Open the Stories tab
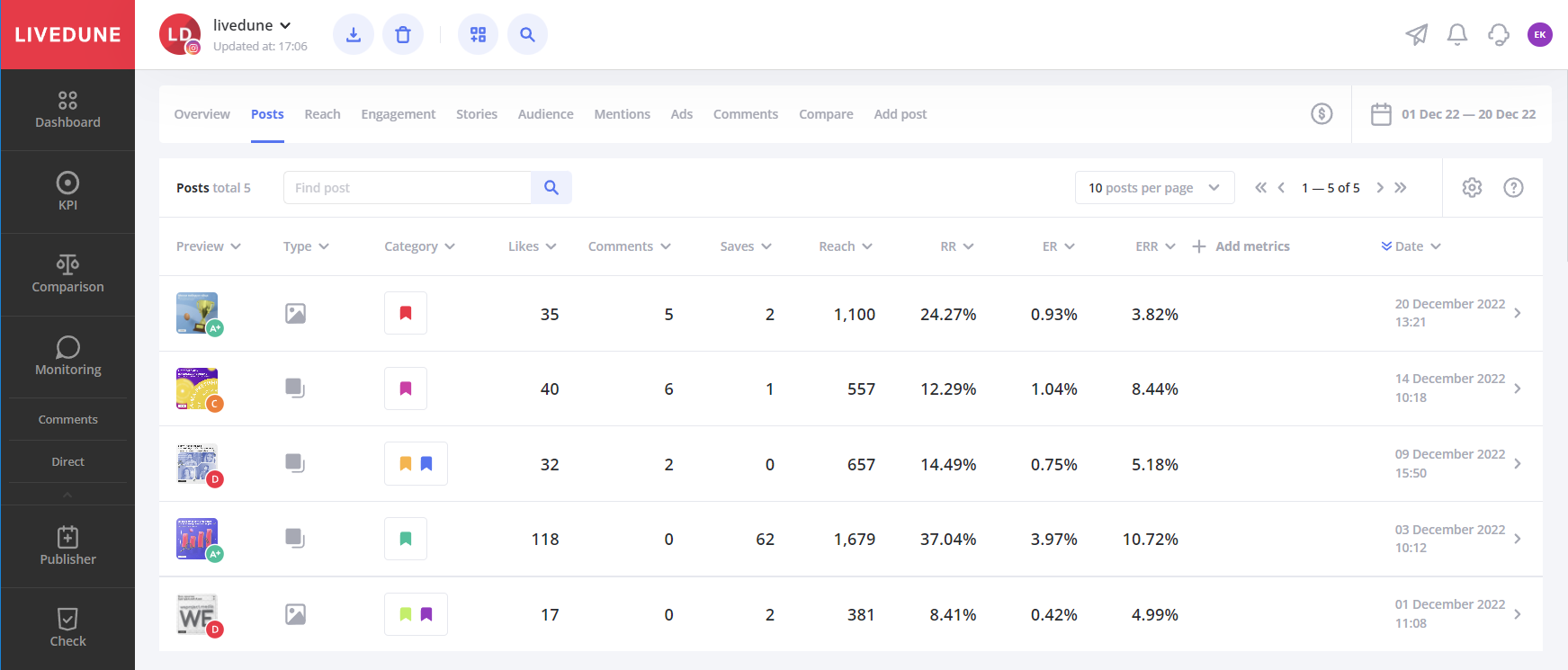The height and width of the screenshot is (670, 1568). pyautogui.click(x=476, y=114)
